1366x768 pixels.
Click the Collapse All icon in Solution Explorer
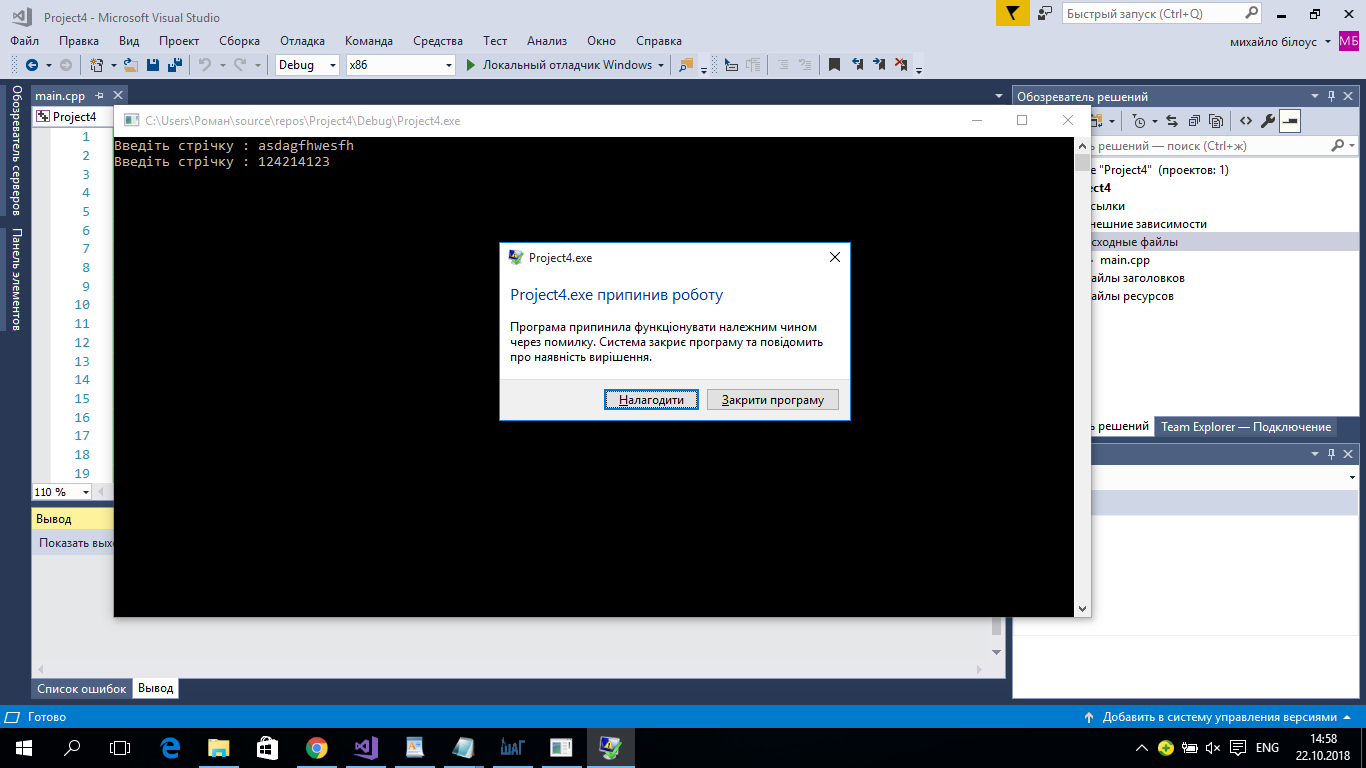[x=1195, y=121]
